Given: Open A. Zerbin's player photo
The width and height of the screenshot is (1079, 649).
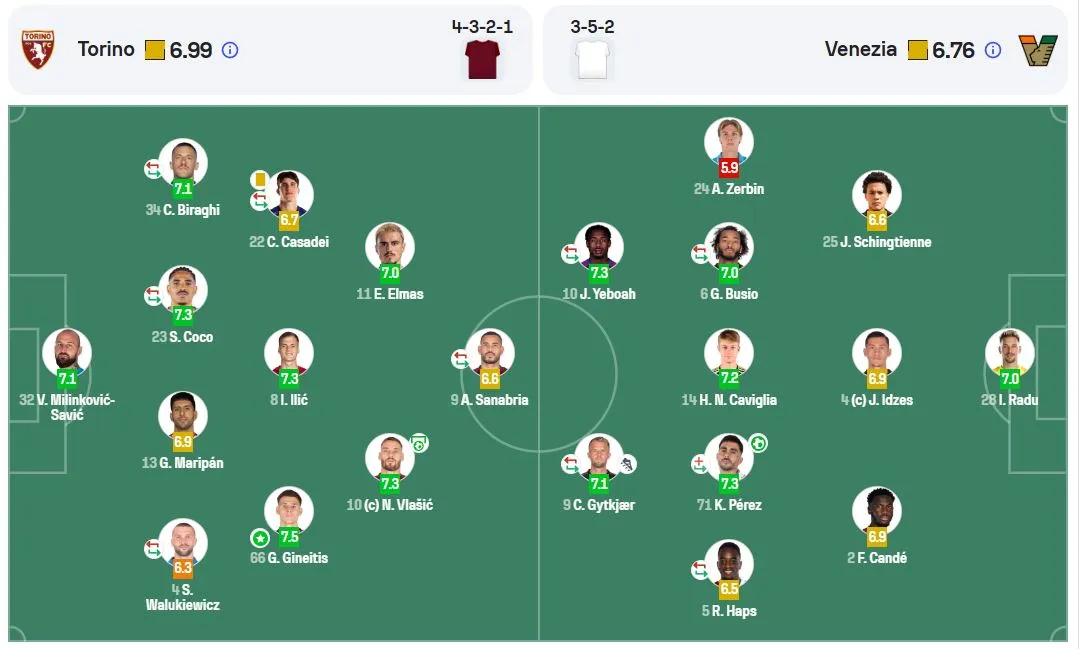Looking at the screenshot, I should point(729,142).
